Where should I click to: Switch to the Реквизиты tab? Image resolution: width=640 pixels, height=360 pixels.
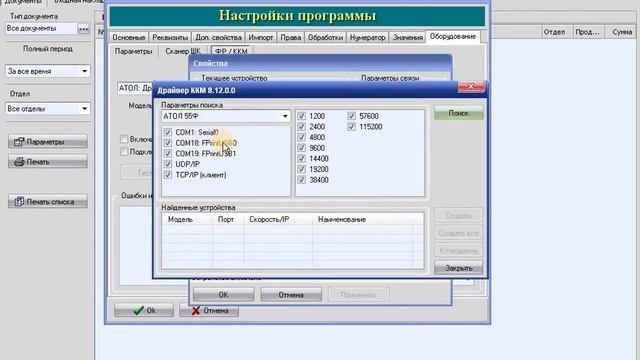tap(170, 38)
